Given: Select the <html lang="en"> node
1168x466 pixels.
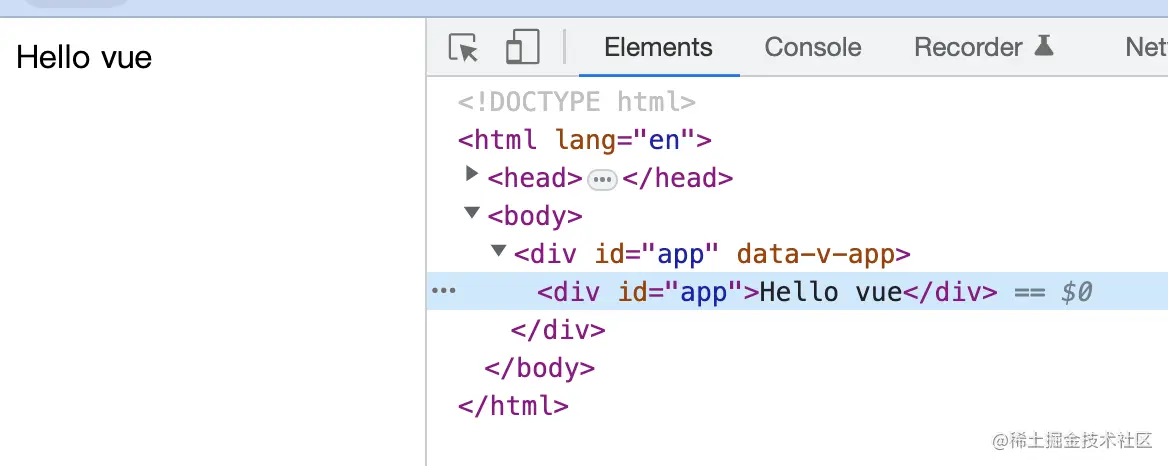Looking at the screenshot, I should click(x=585, y=140).
